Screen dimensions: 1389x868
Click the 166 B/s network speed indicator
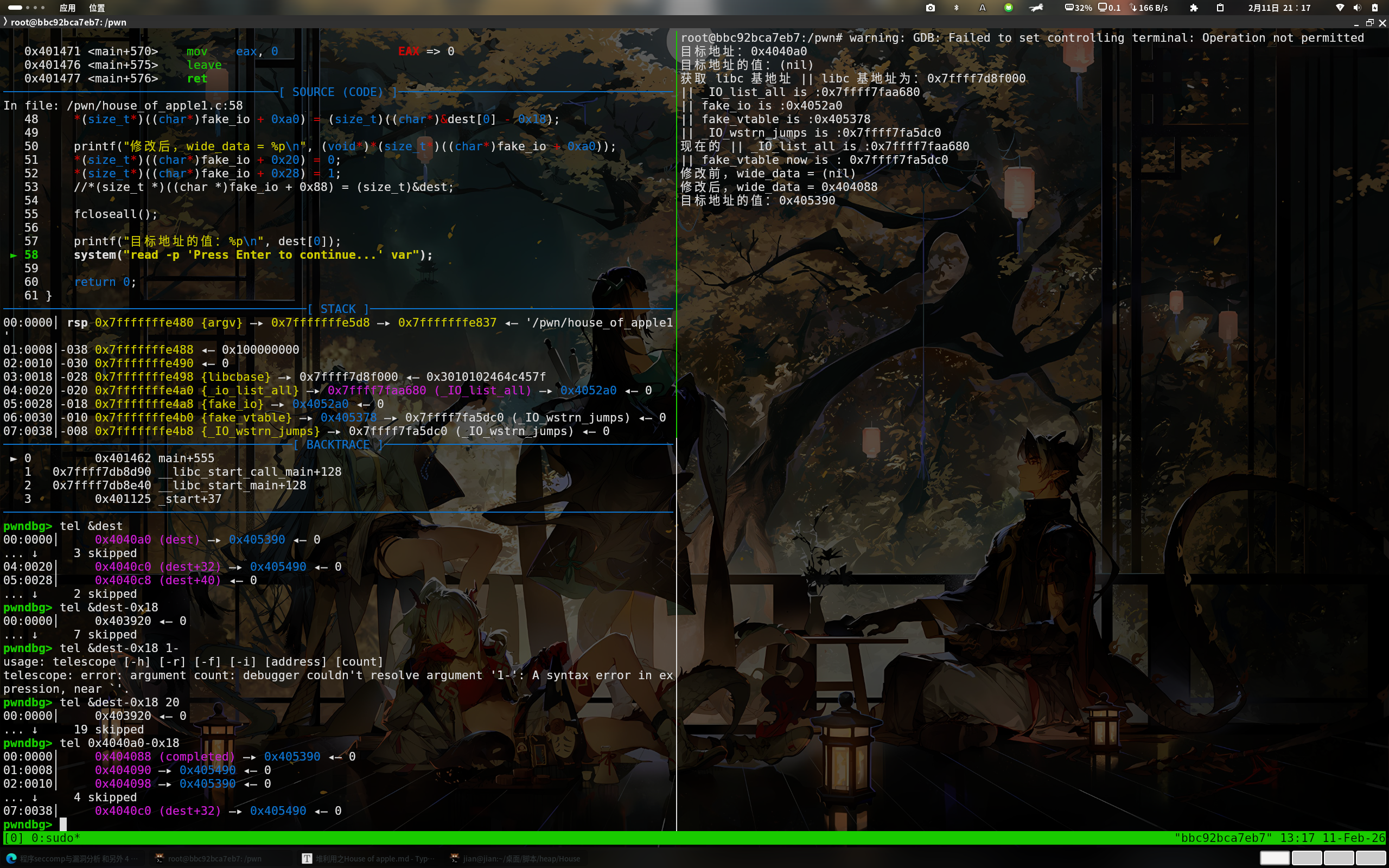coord(1149,8)
